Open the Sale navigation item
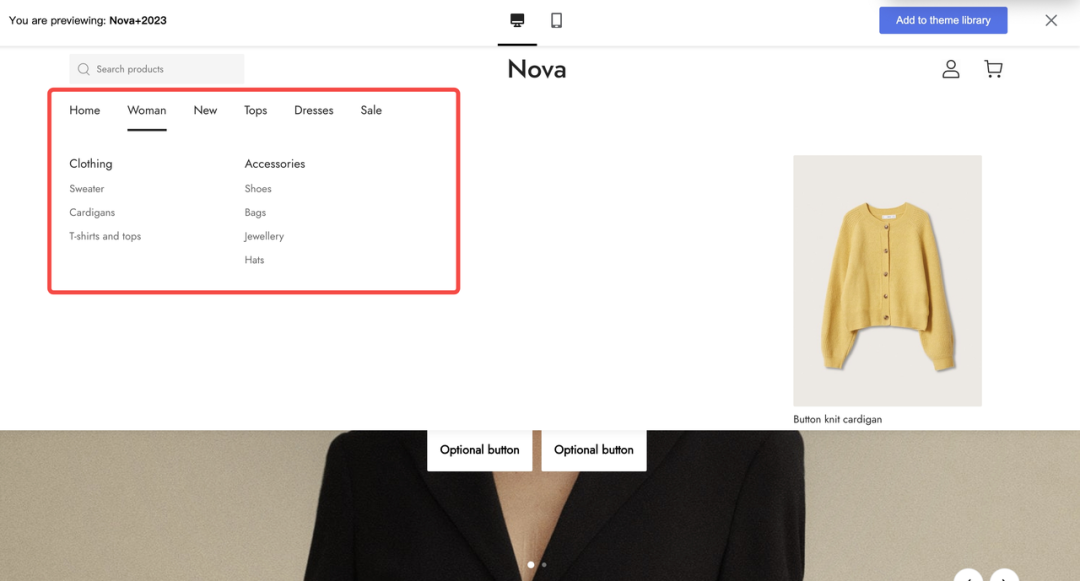The image size is (1080, 581). tap(371, 110)
